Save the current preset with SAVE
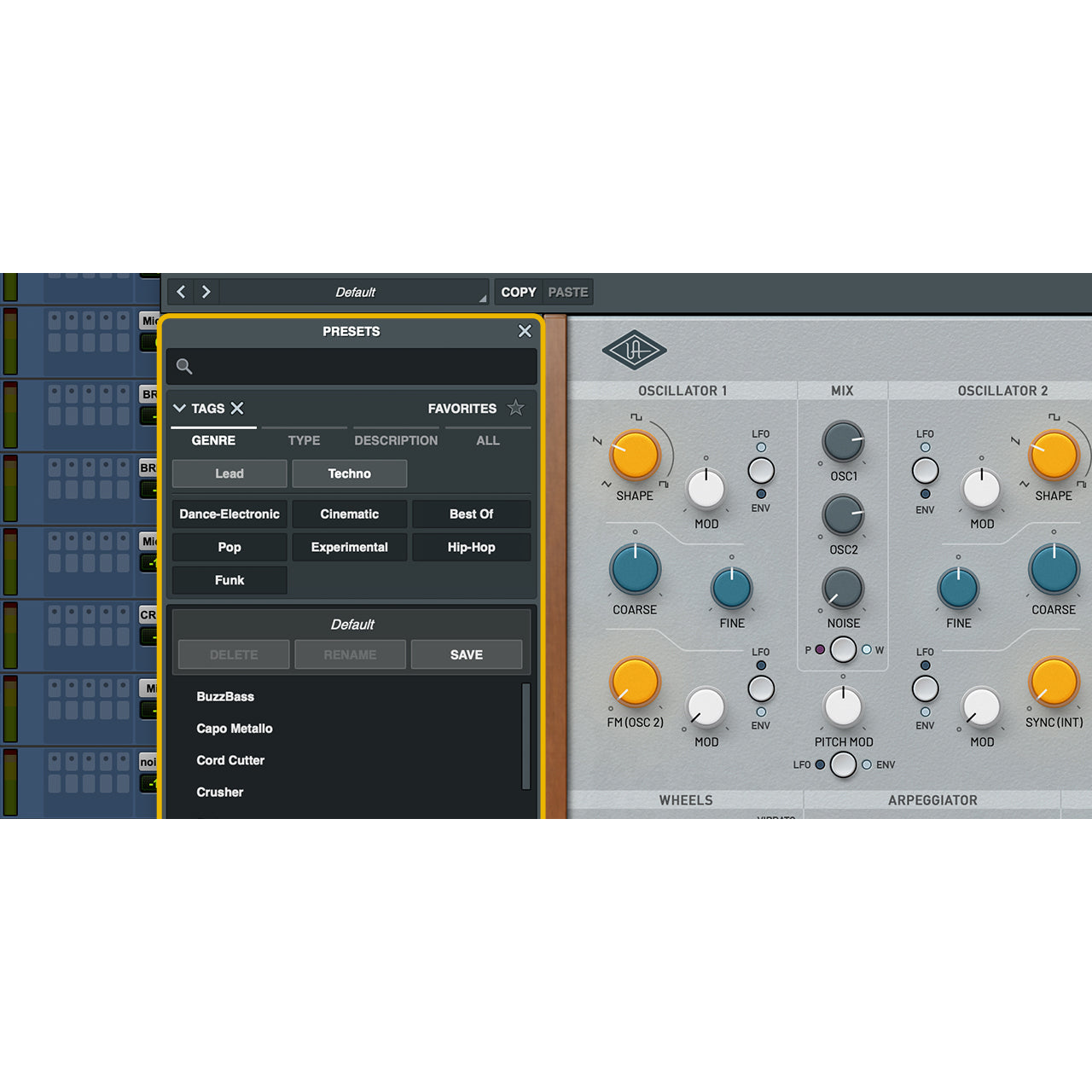 click(x=467, y=654)
